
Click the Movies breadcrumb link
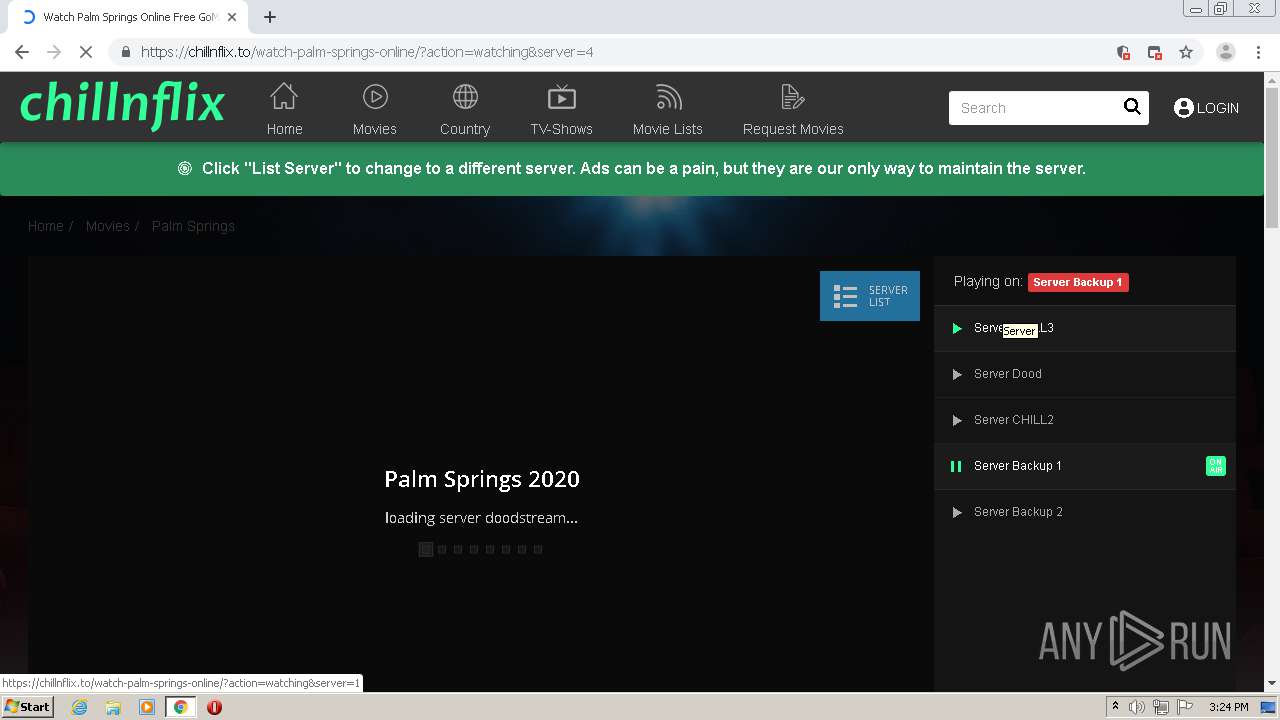pos(108,226)
